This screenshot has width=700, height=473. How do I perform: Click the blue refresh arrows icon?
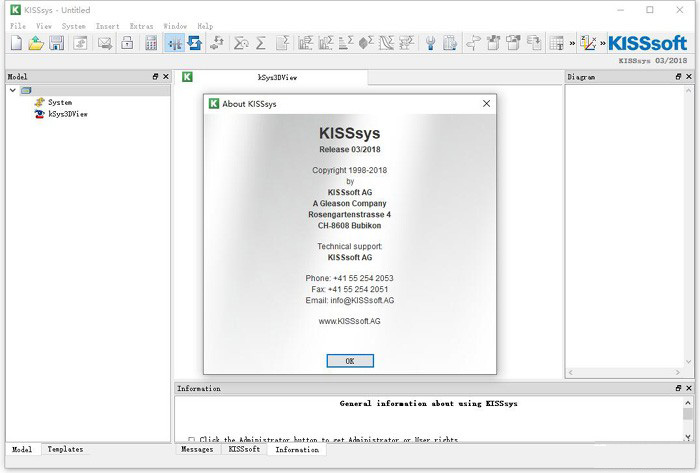[195, 43]
